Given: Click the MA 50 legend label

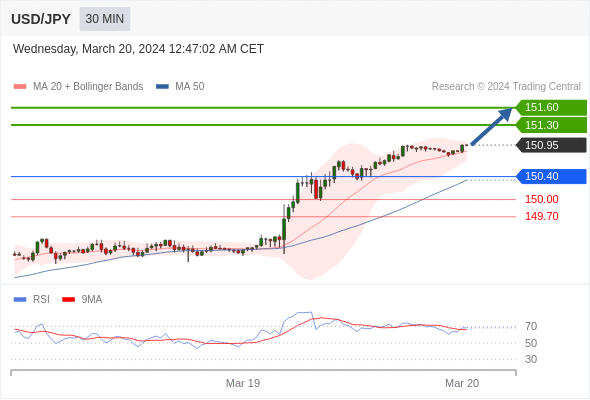Looking at the screenshot, I should pos(190,87).
